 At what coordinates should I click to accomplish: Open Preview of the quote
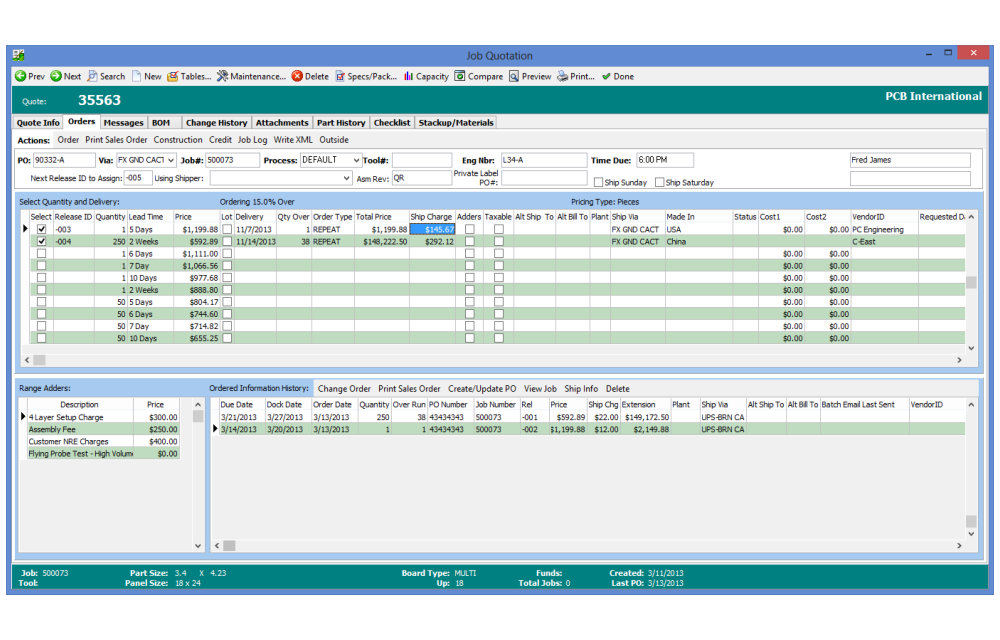(529, 76)
